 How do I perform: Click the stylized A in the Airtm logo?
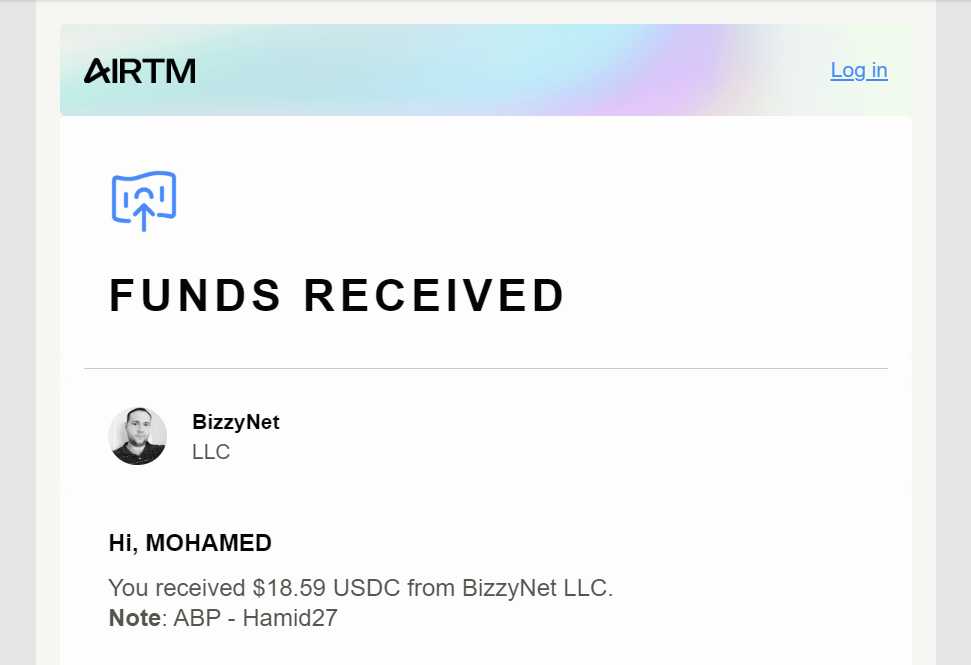click(x=98, y=71)
